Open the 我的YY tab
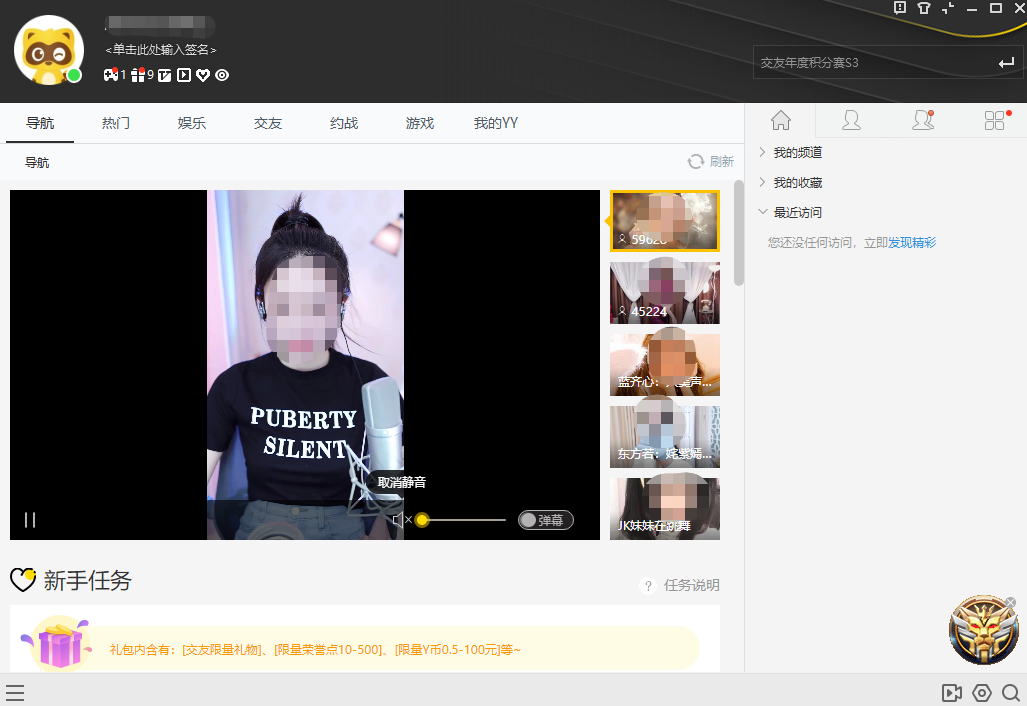The height and width of the screenshot is (706, 1027). coord(494,122)
